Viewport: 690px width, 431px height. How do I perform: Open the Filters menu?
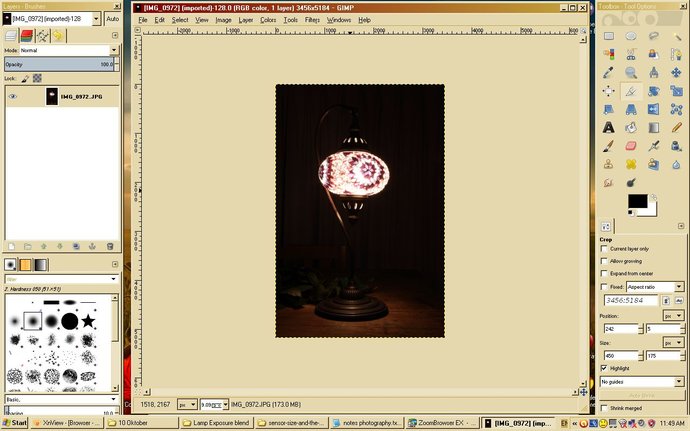click(312, 20)
